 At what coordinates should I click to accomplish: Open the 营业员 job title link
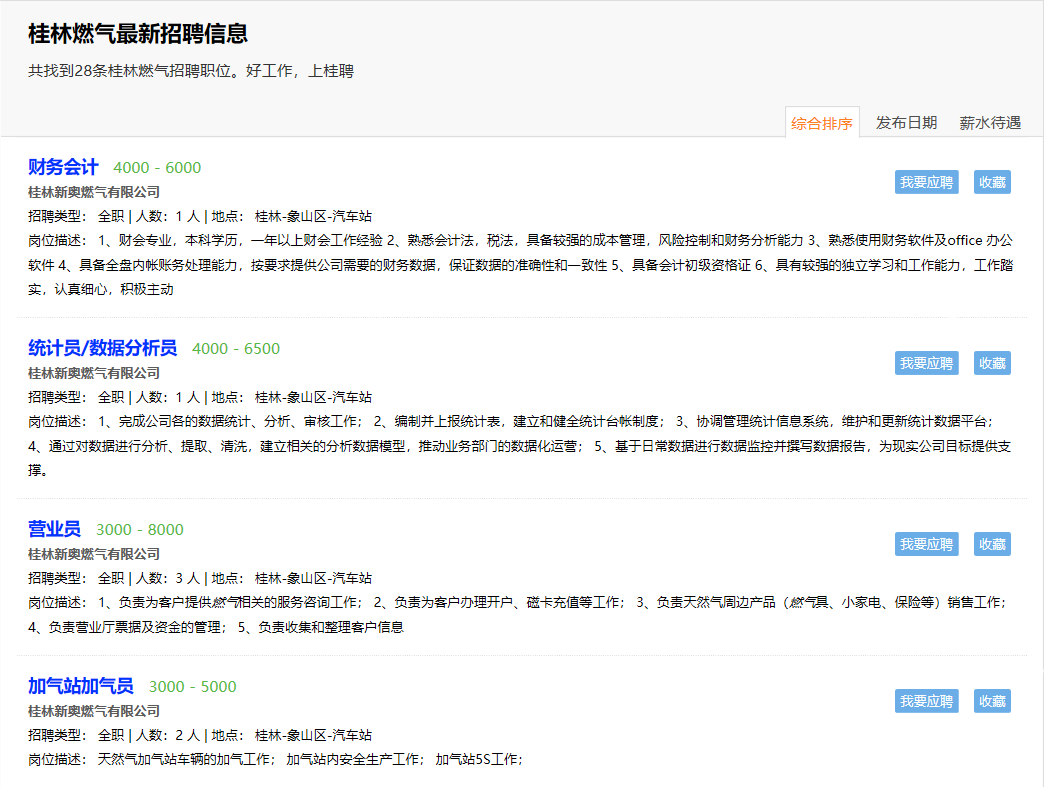(x=55, y=529)
